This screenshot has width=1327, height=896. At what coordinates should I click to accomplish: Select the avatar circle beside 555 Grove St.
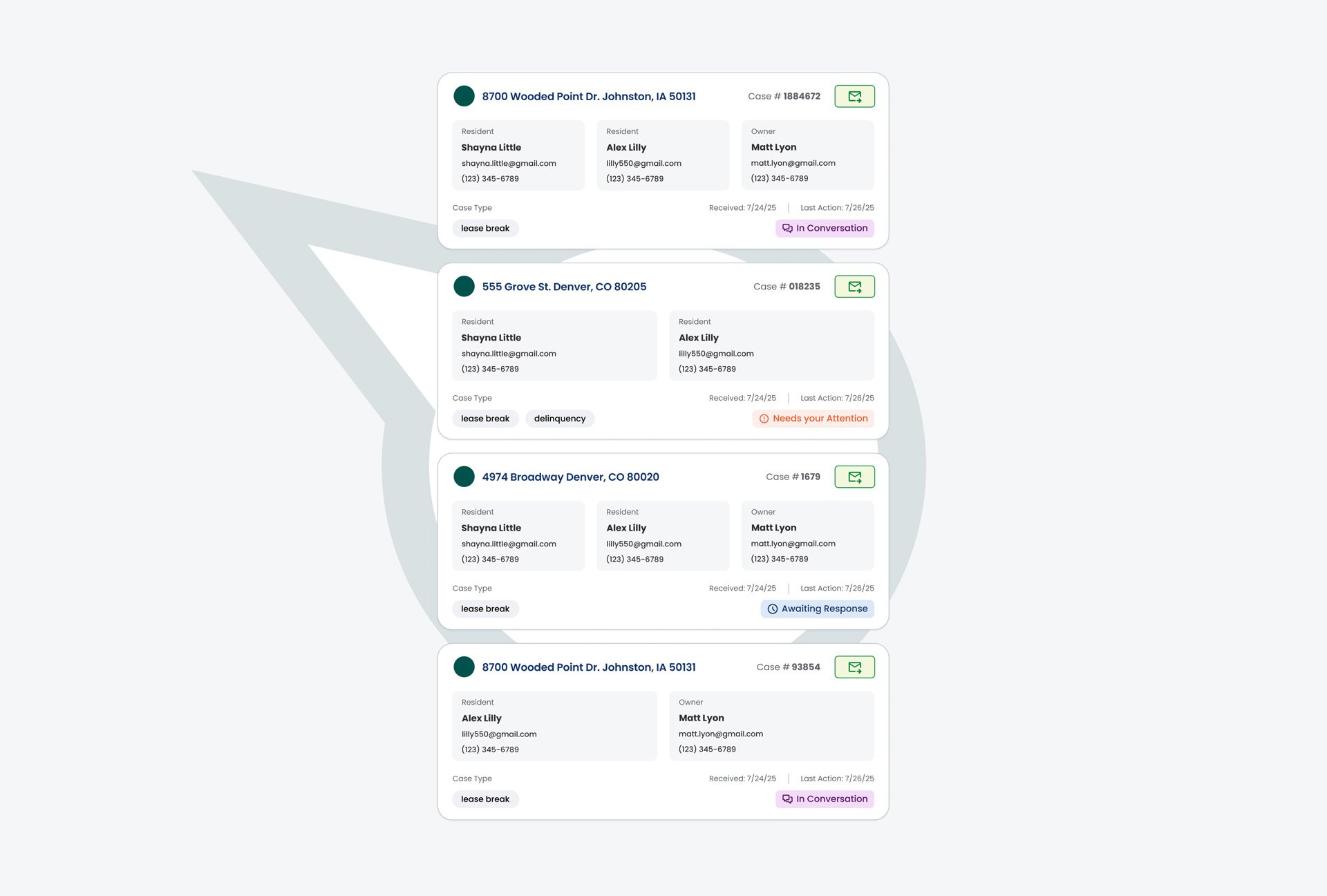(464, 286)
